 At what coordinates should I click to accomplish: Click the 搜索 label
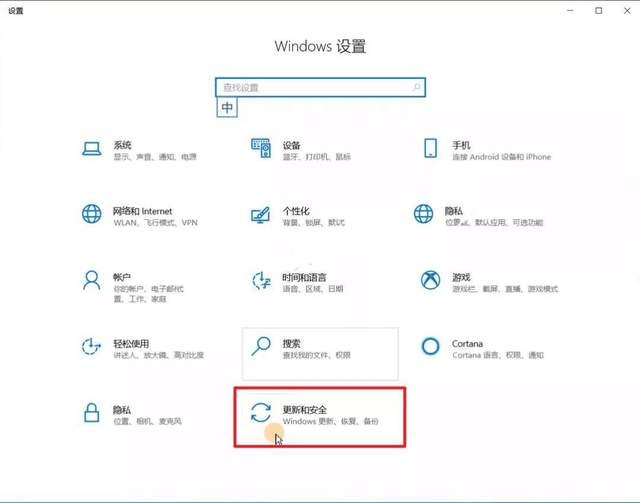[x=292, y=343]
